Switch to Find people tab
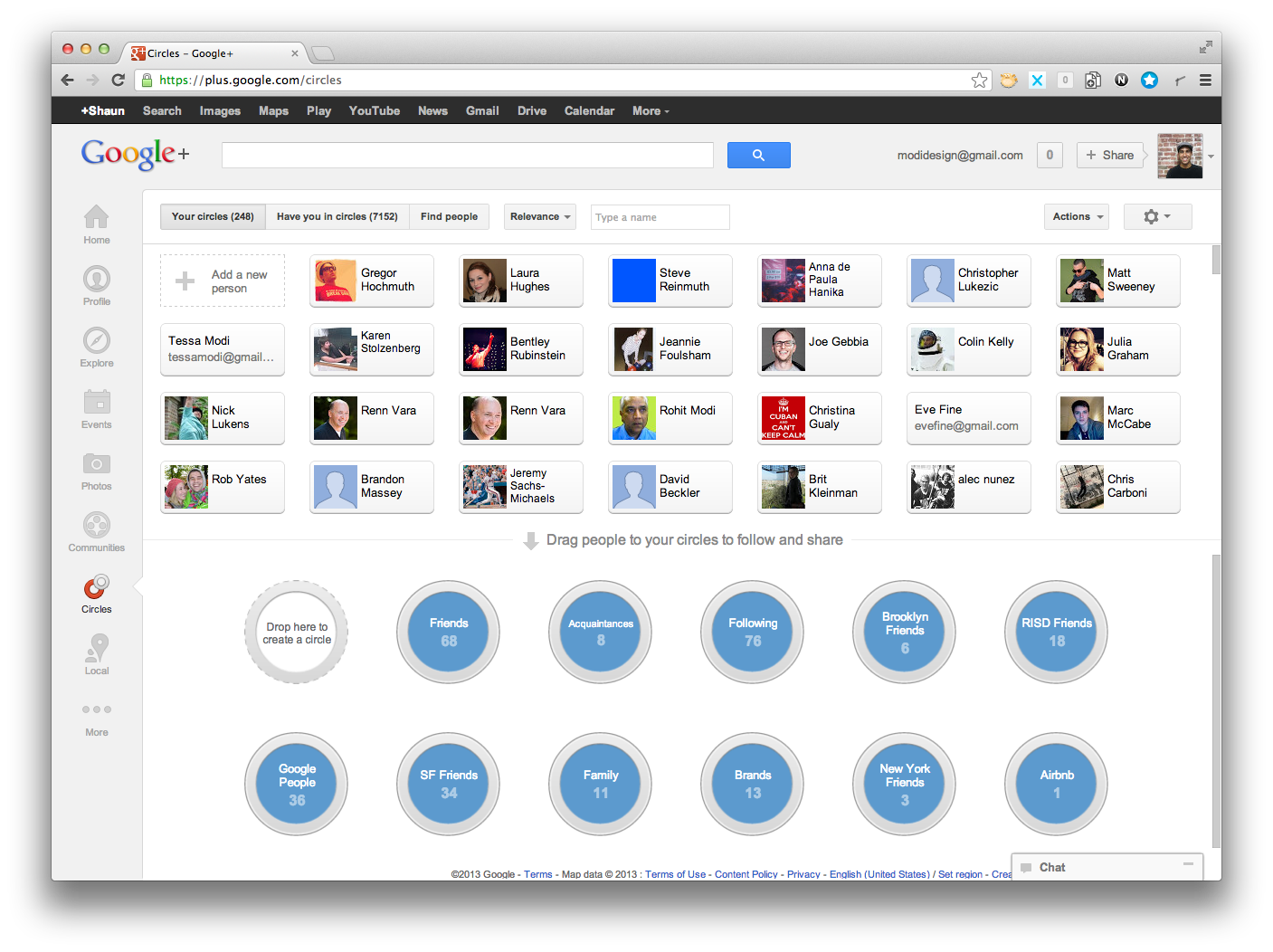The height and width of the screenshot is (952, 1273). [x=449, y=217]
